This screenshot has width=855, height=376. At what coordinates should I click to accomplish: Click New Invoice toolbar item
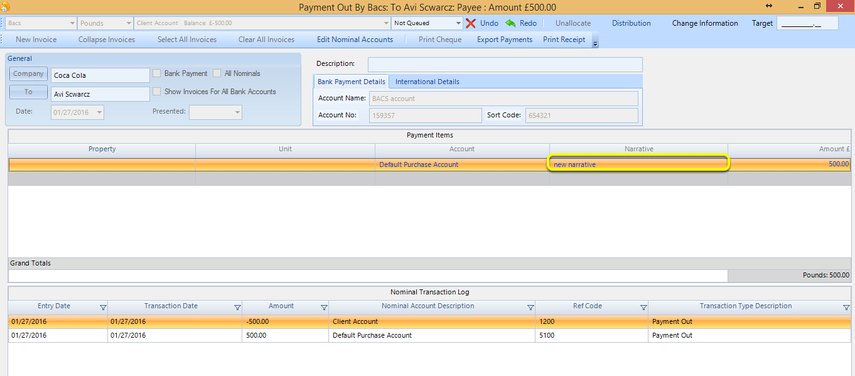click(36, 40)
